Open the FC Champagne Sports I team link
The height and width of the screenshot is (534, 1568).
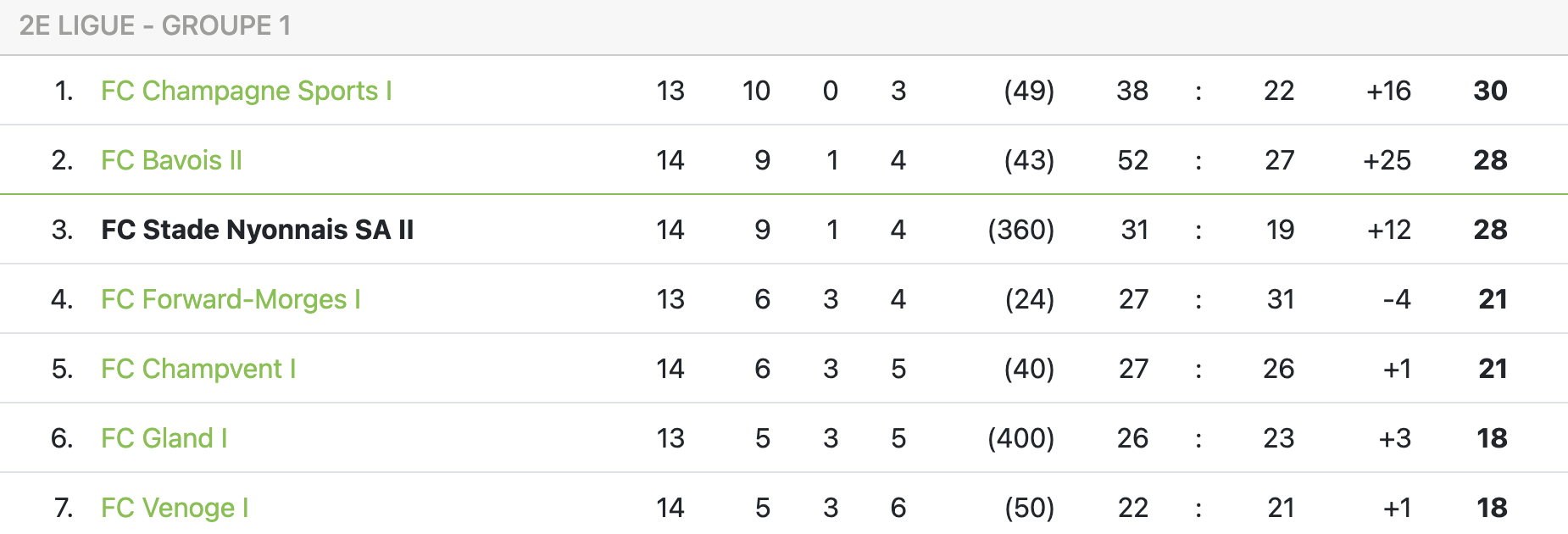click(x=246, y=91)
